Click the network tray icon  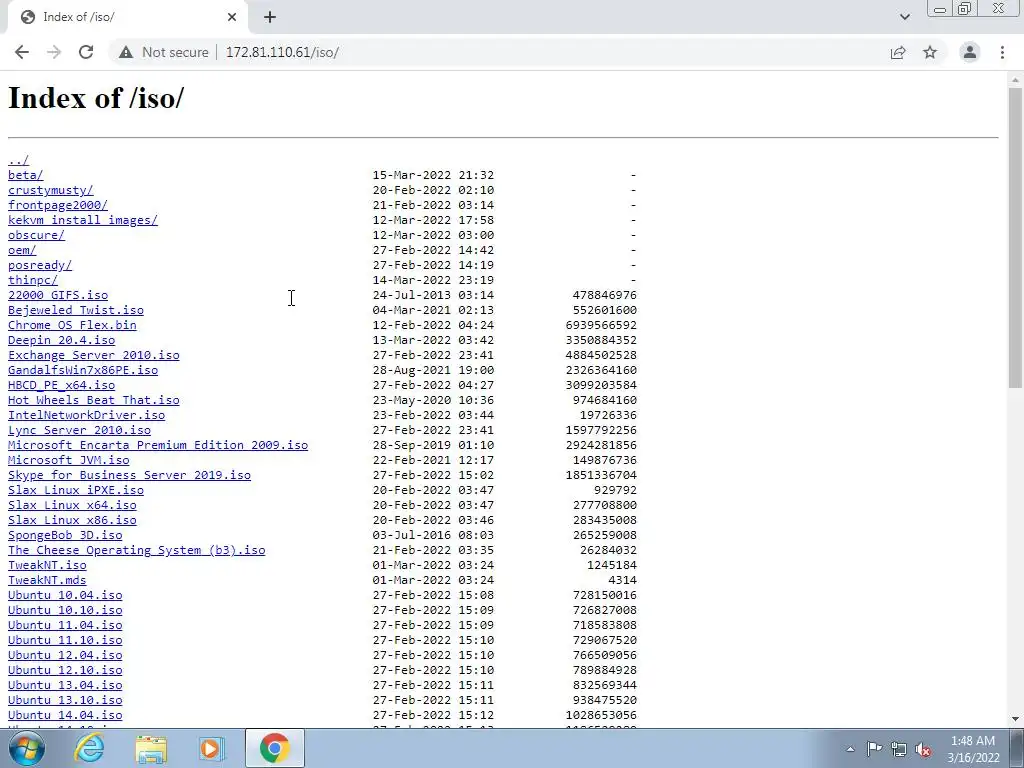click(x=899, y=749)
